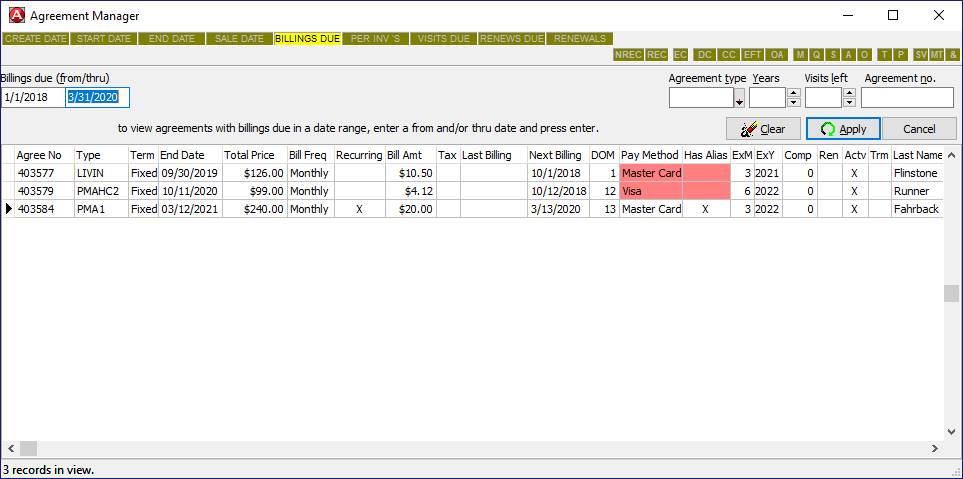963x479 pixels.
Task: Select the EFT filter button
Action: [753, 55]
